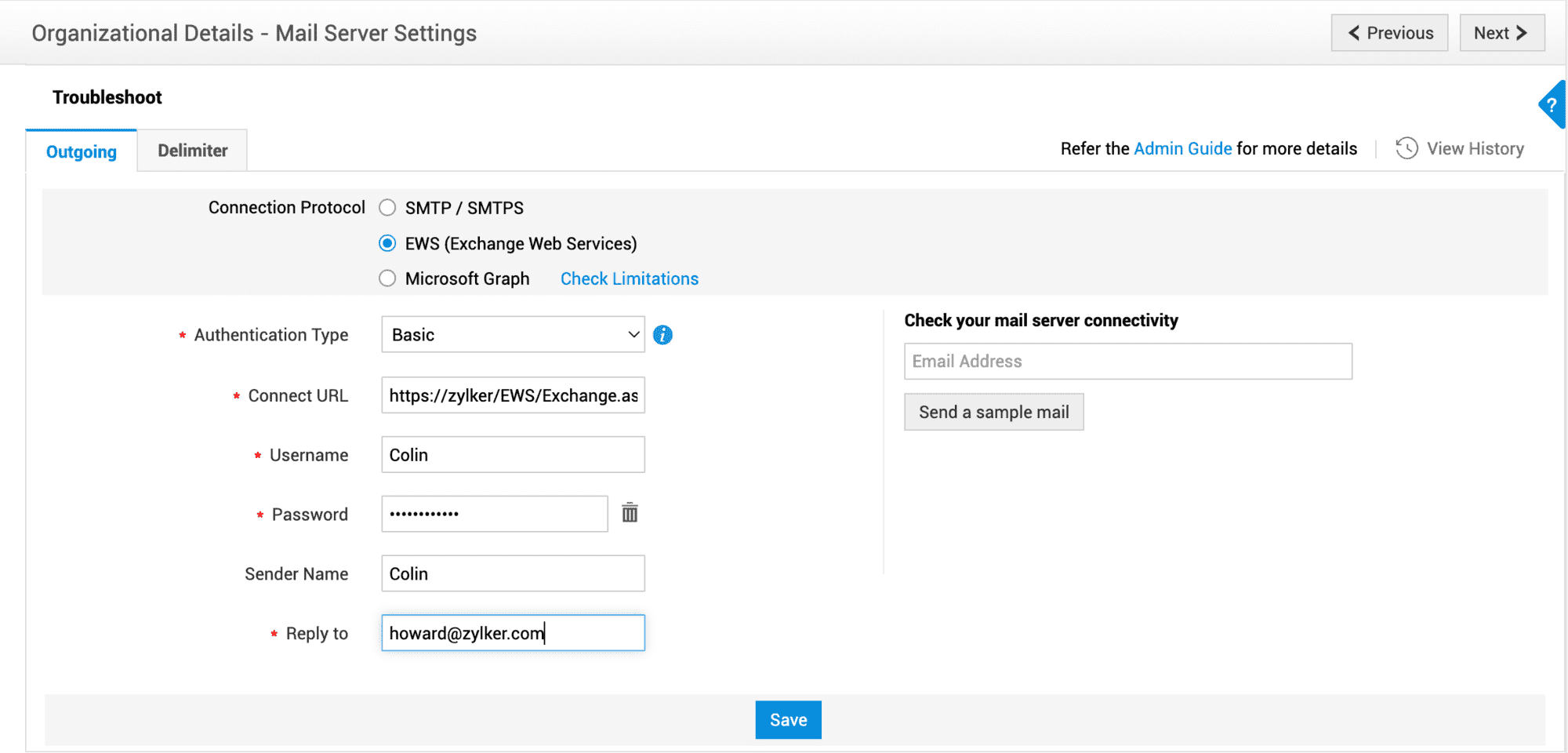This screenshot has height=753, width=1568.
Task: Open the Check Limitations link
Action: click(x=629, y=278)
